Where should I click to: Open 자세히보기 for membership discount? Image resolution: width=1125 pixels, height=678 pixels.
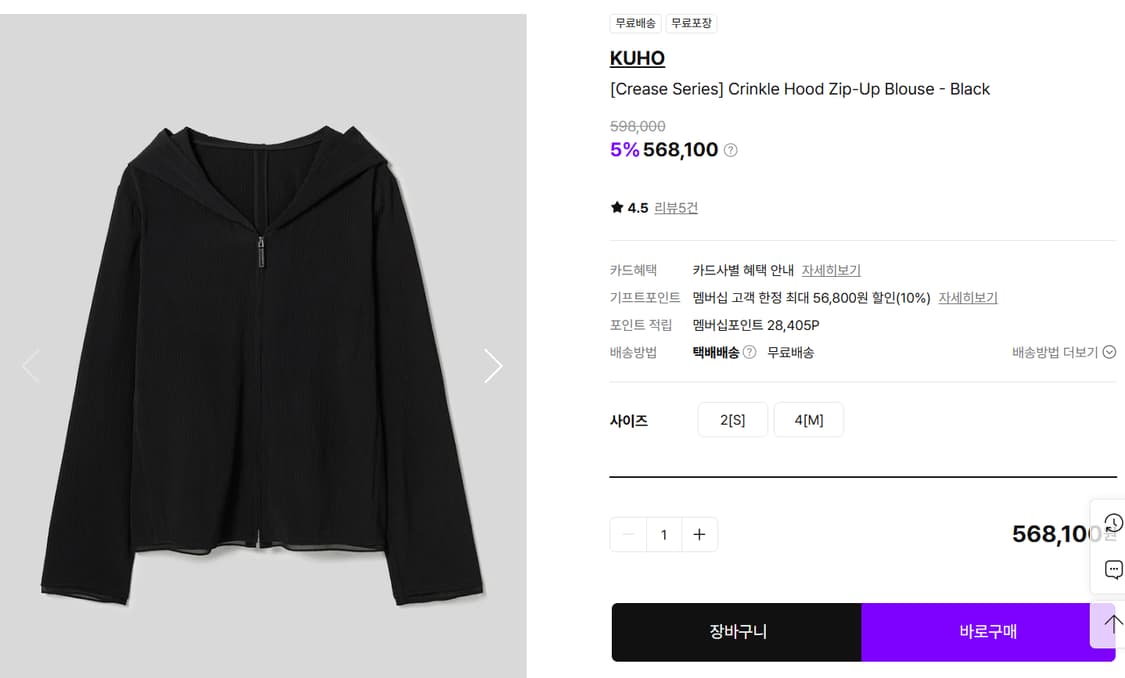967,297
